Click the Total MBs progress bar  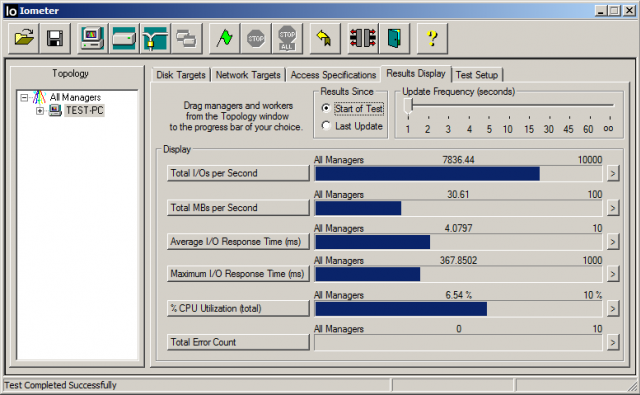458,208
